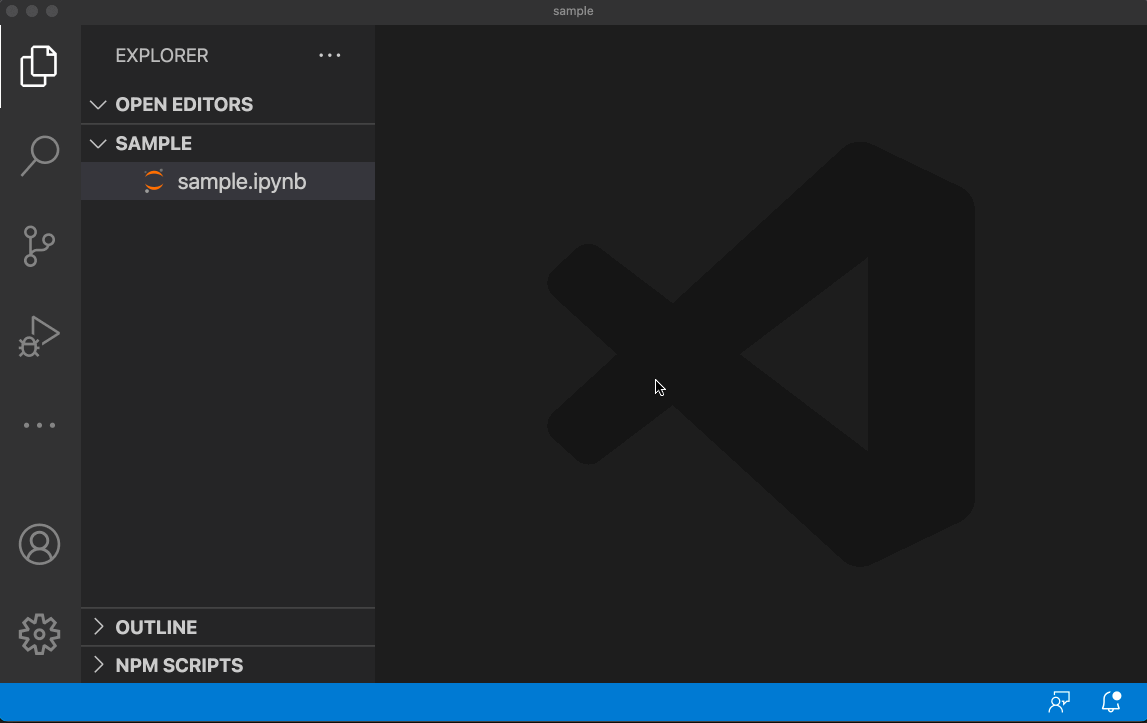Open the Source Control view

pyautogui.click(x=40, y=246)
